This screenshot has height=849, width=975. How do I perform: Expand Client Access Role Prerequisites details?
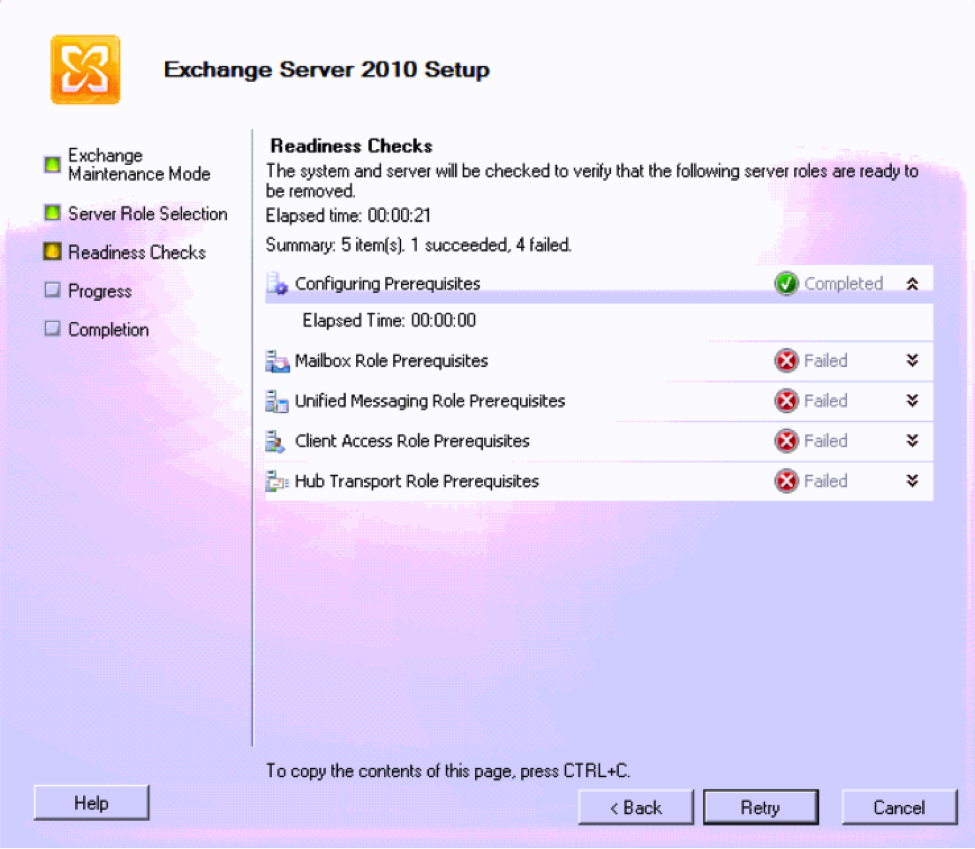pyautogui.click(x=912, y=441)
